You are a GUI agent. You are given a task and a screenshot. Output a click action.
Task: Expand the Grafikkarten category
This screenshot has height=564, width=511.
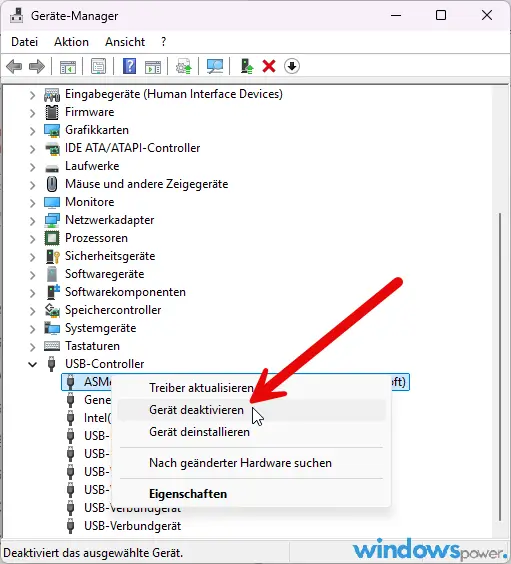[x=32, y=131]
